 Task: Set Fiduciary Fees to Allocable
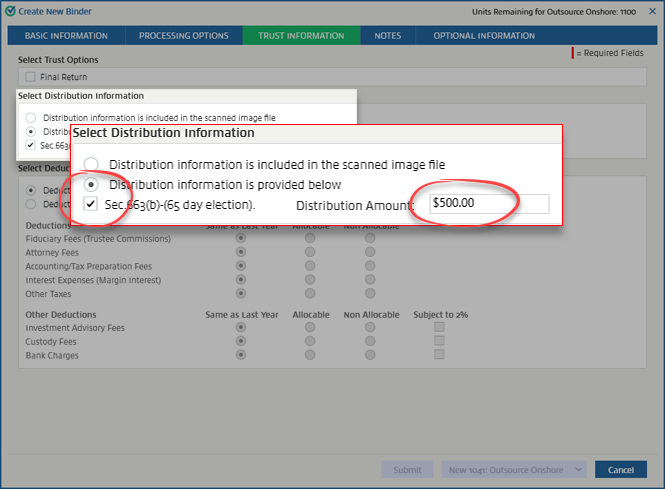[310, 239]
